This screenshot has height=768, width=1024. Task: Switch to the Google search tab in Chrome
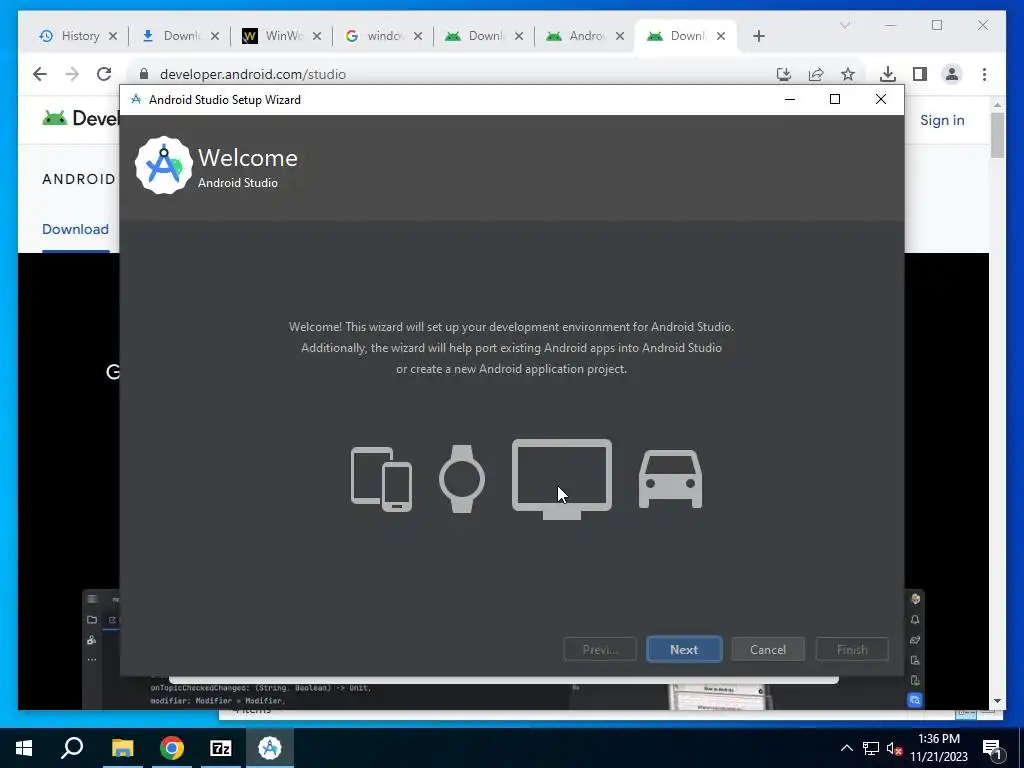pos(376,36)
